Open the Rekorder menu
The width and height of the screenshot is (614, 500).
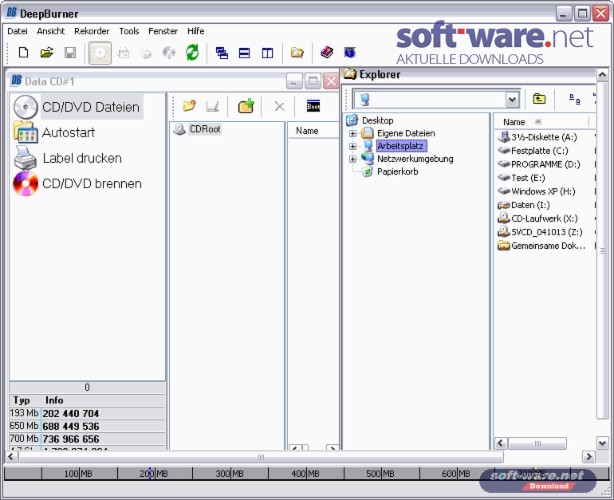(92, 31)
